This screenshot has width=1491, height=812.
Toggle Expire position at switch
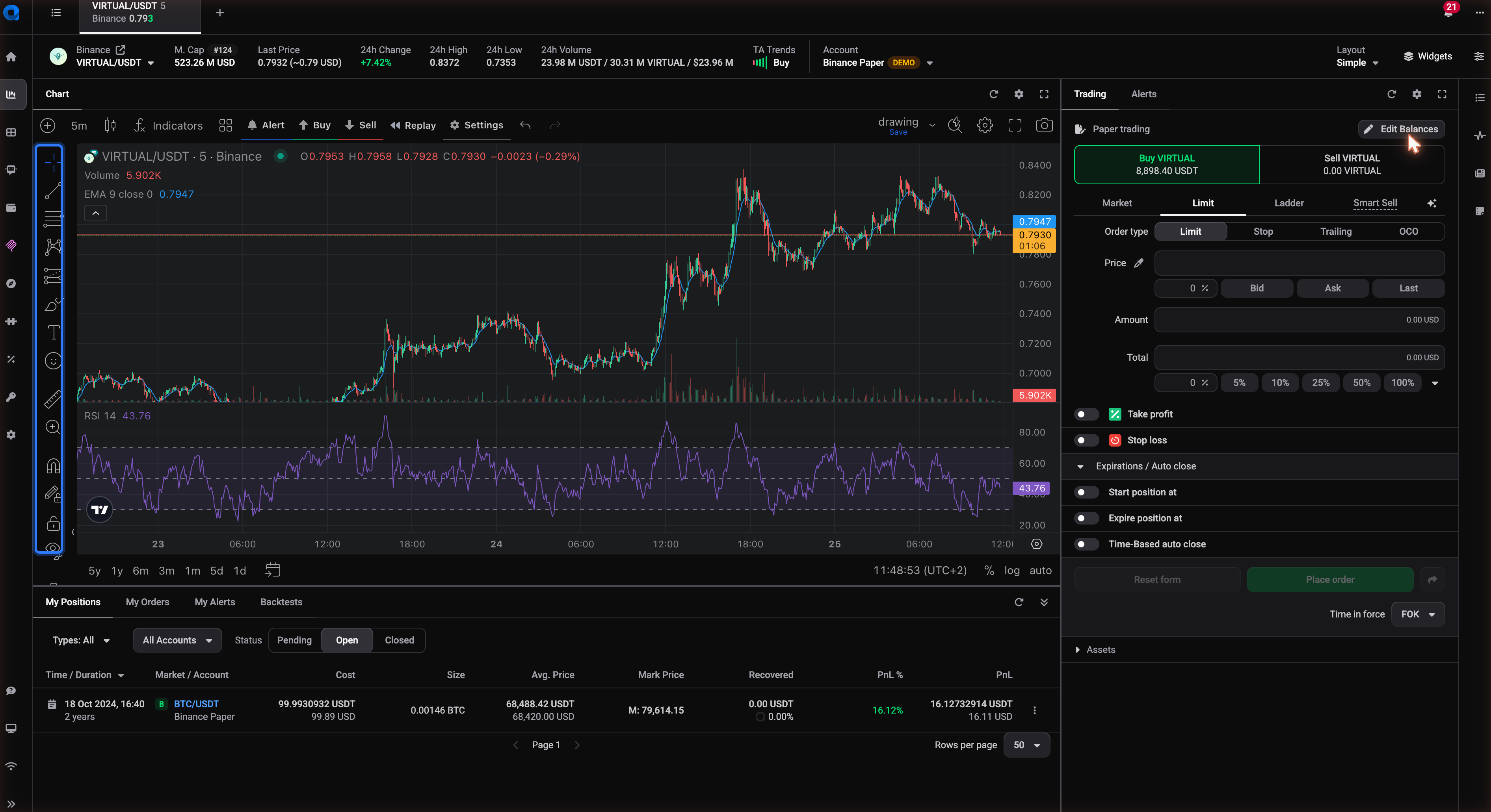(1086, 518)
